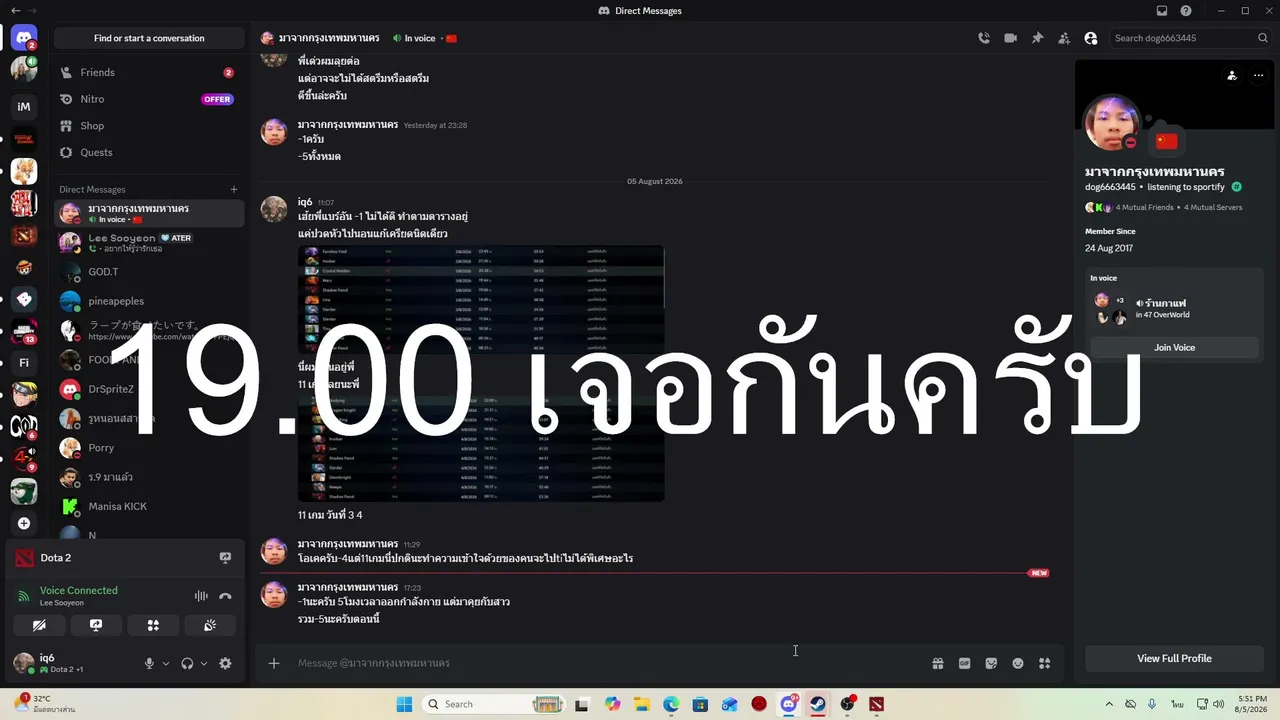This screenshot has width=1280, height=720.
Task: Start an activity in voice panel
Action: 153,625
